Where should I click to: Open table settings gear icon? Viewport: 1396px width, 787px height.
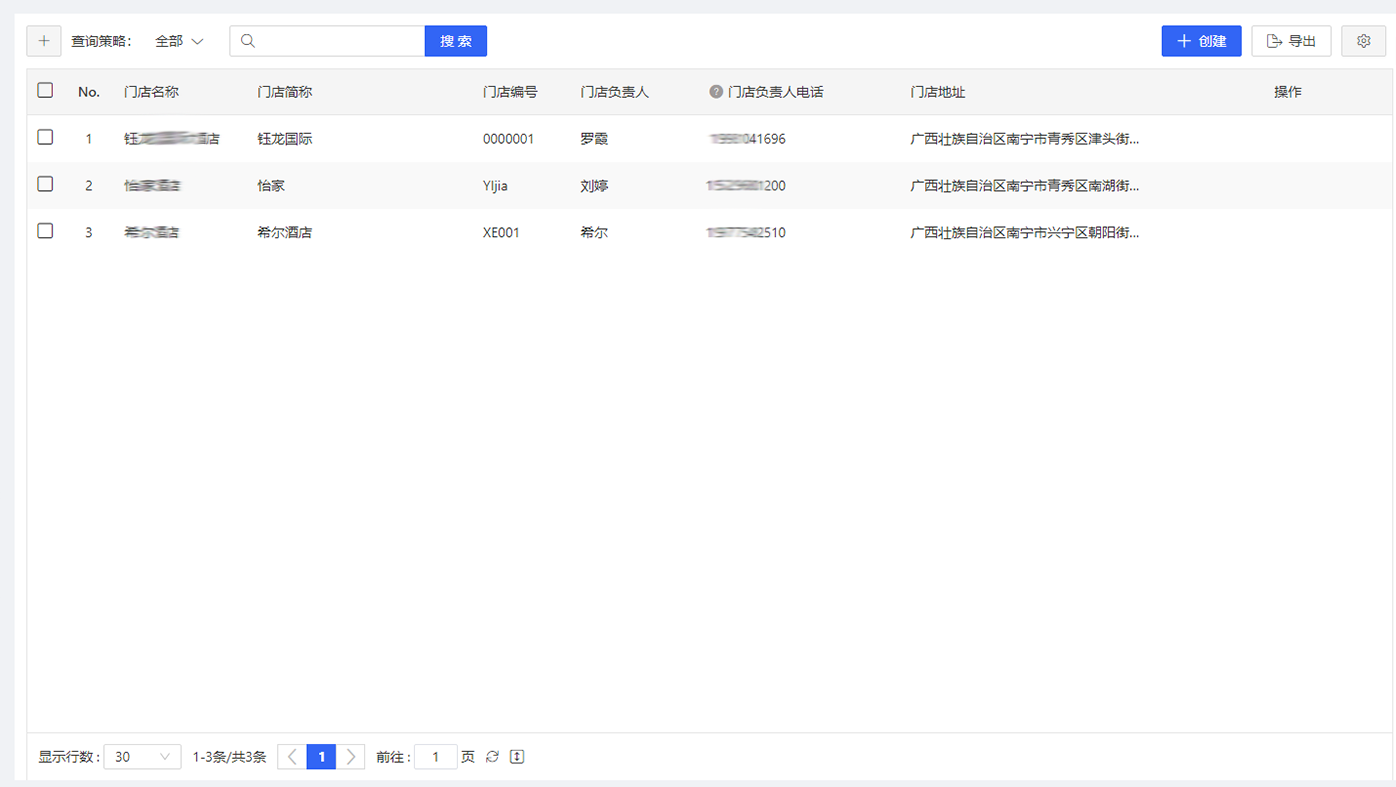tap(1363, 41)
